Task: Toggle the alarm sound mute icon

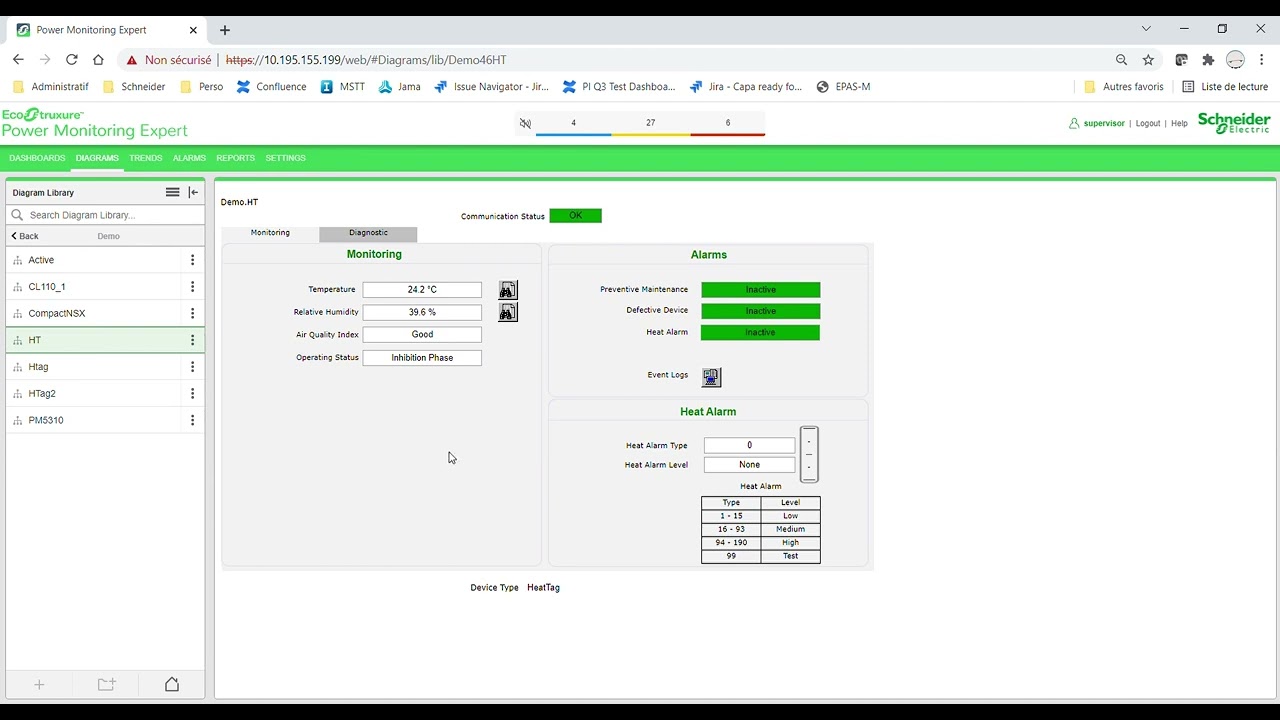Action: [x=525, y=123]
